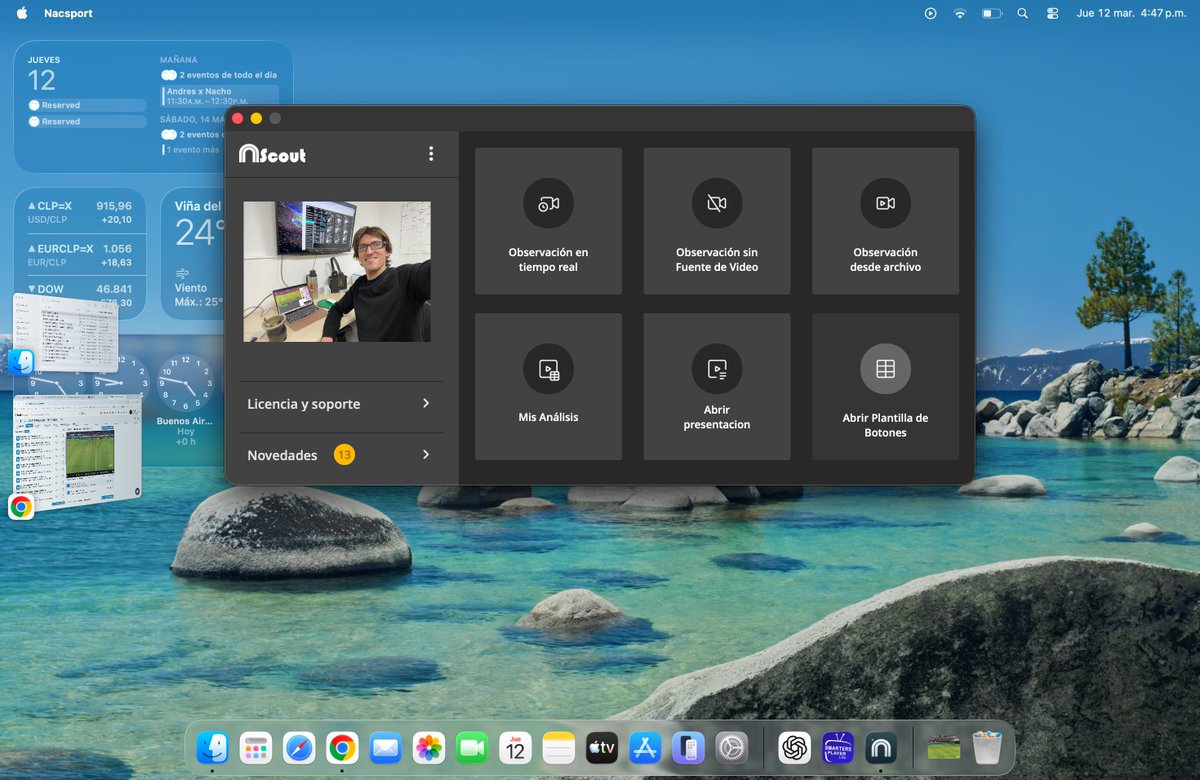Open Control Center
The image size is (1200, 780).
pos(1052,13)
